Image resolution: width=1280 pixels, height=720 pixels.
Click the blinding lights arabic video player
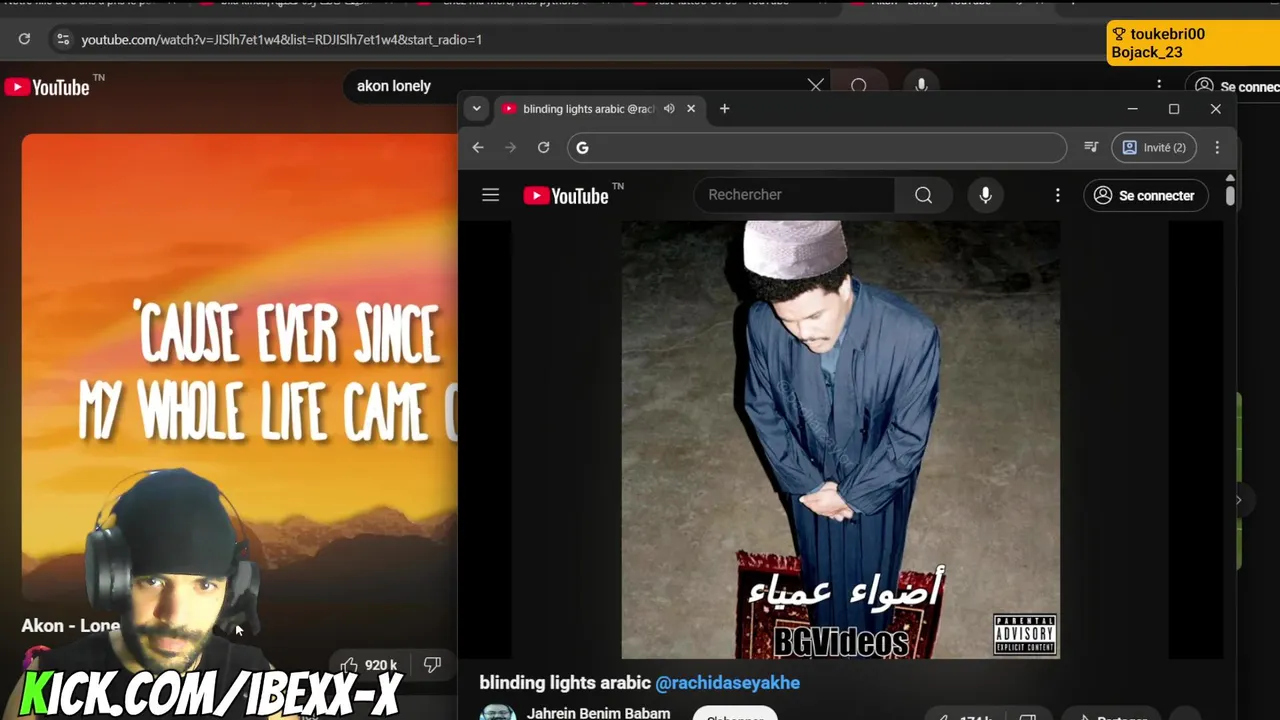point(840,440)
